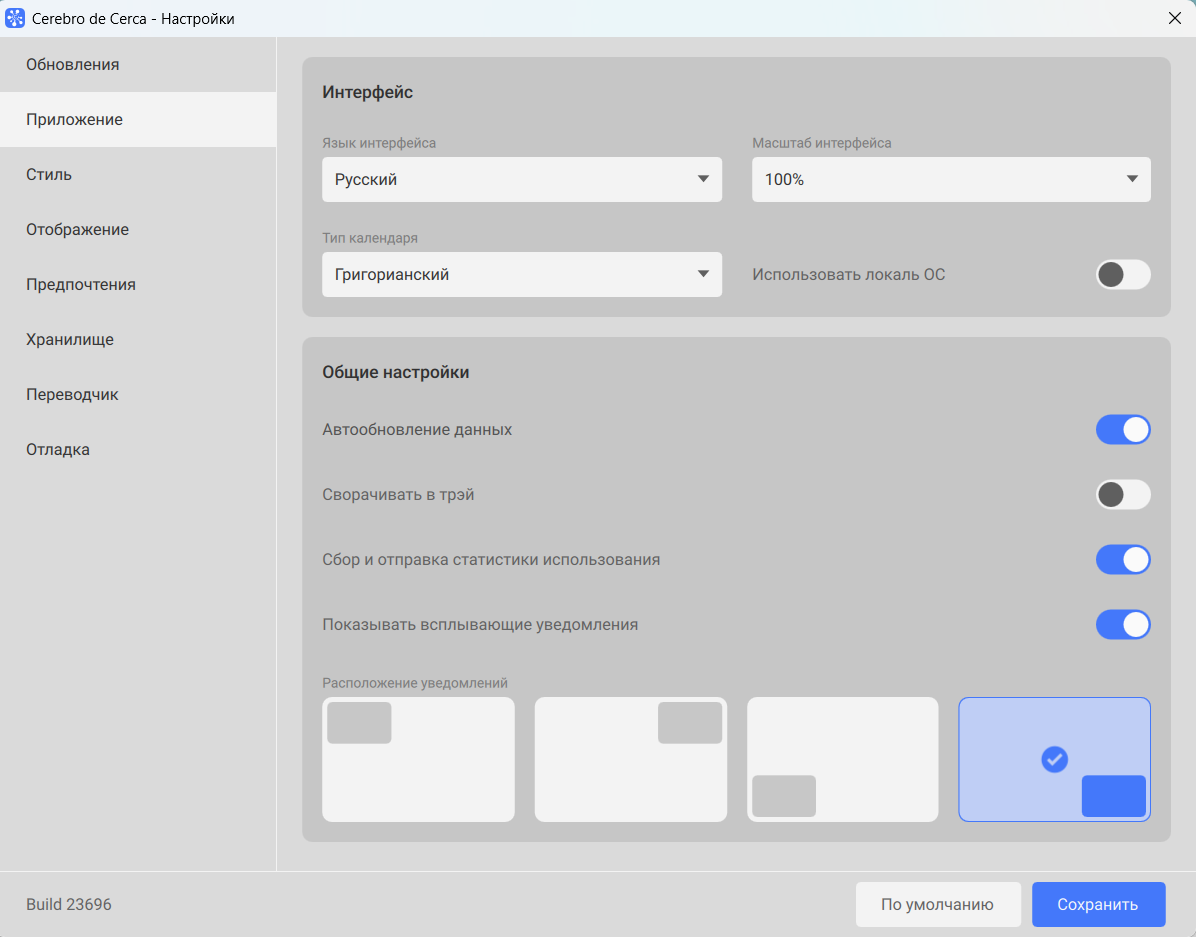The height and width of the screenshot is (937, 1196).
Task: Click the Сохранить button
Action: [x=1098, y=904]
